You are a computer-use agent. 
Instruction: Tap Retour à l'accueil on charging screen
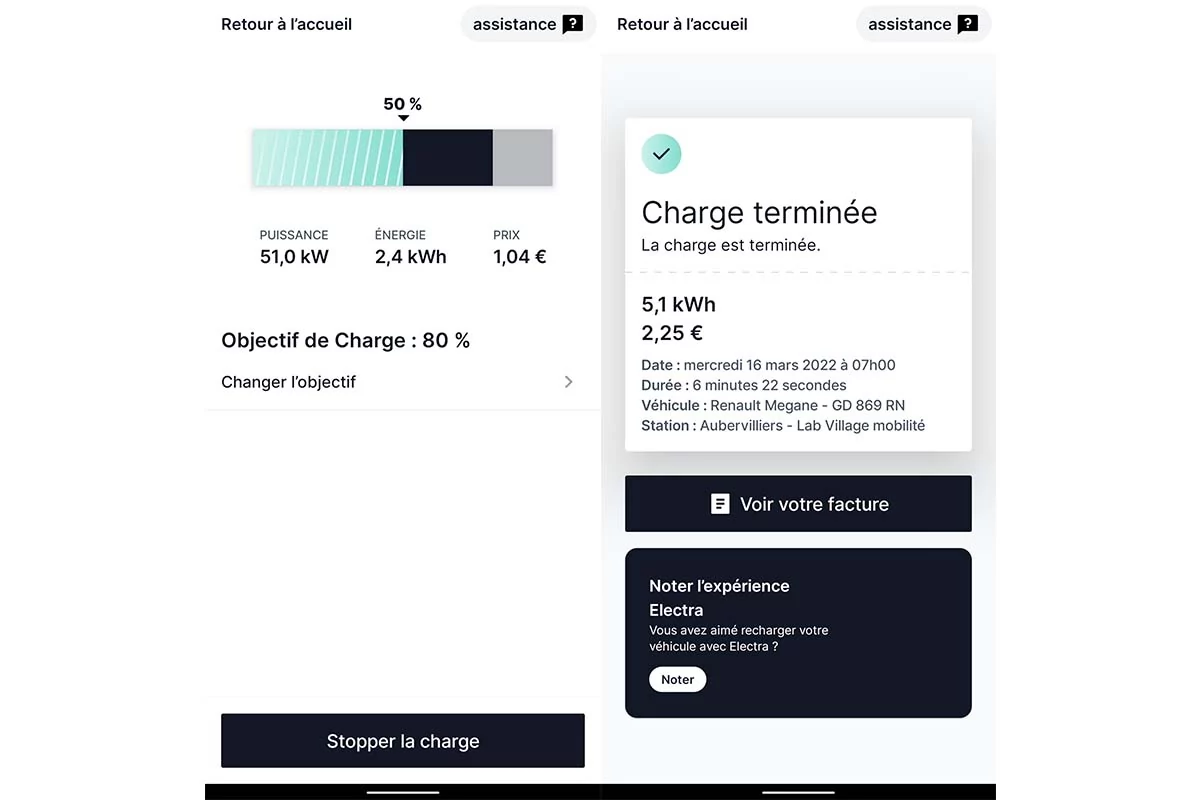point(286,24)
